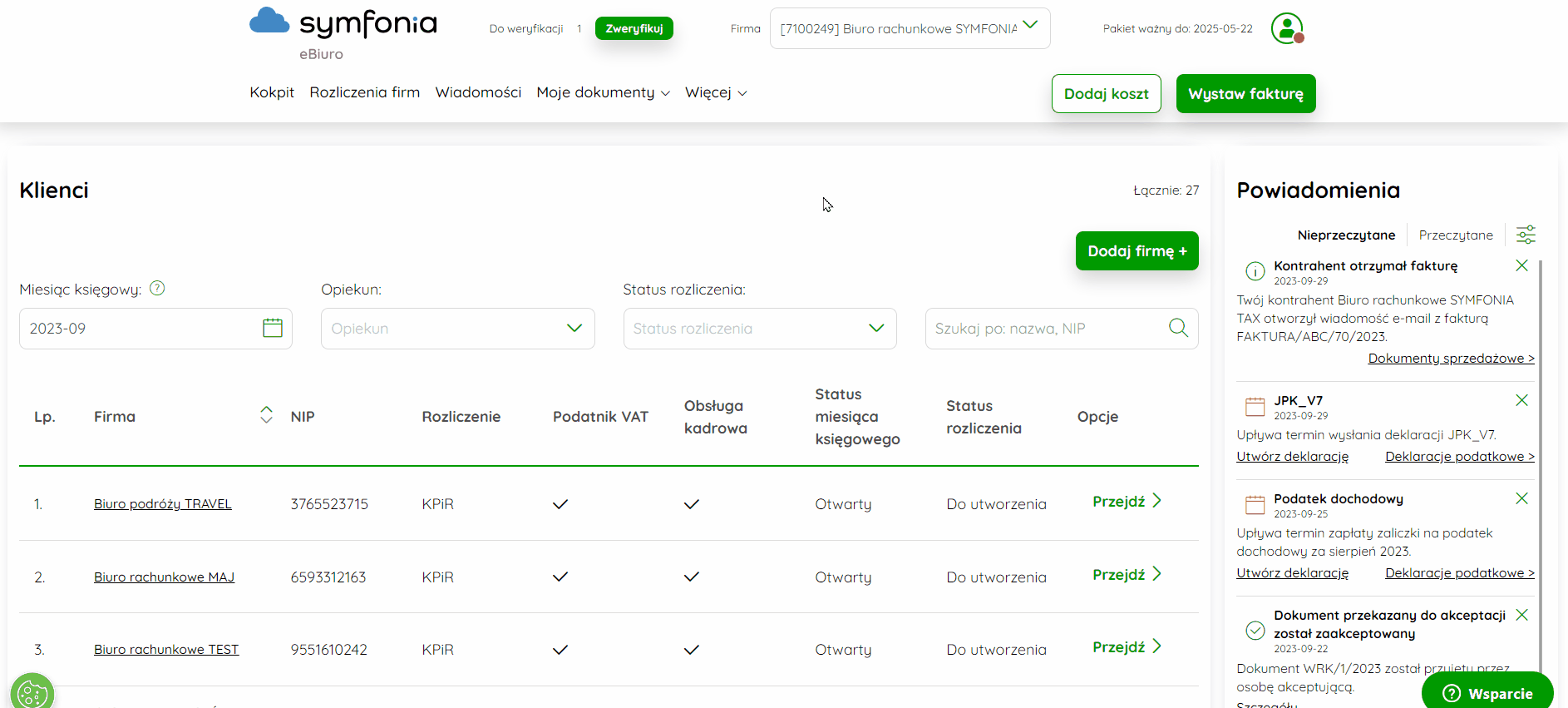Go to the Kokpit menu item
The width and height of the screenshot is (1568, 708).
click(272, 92)
